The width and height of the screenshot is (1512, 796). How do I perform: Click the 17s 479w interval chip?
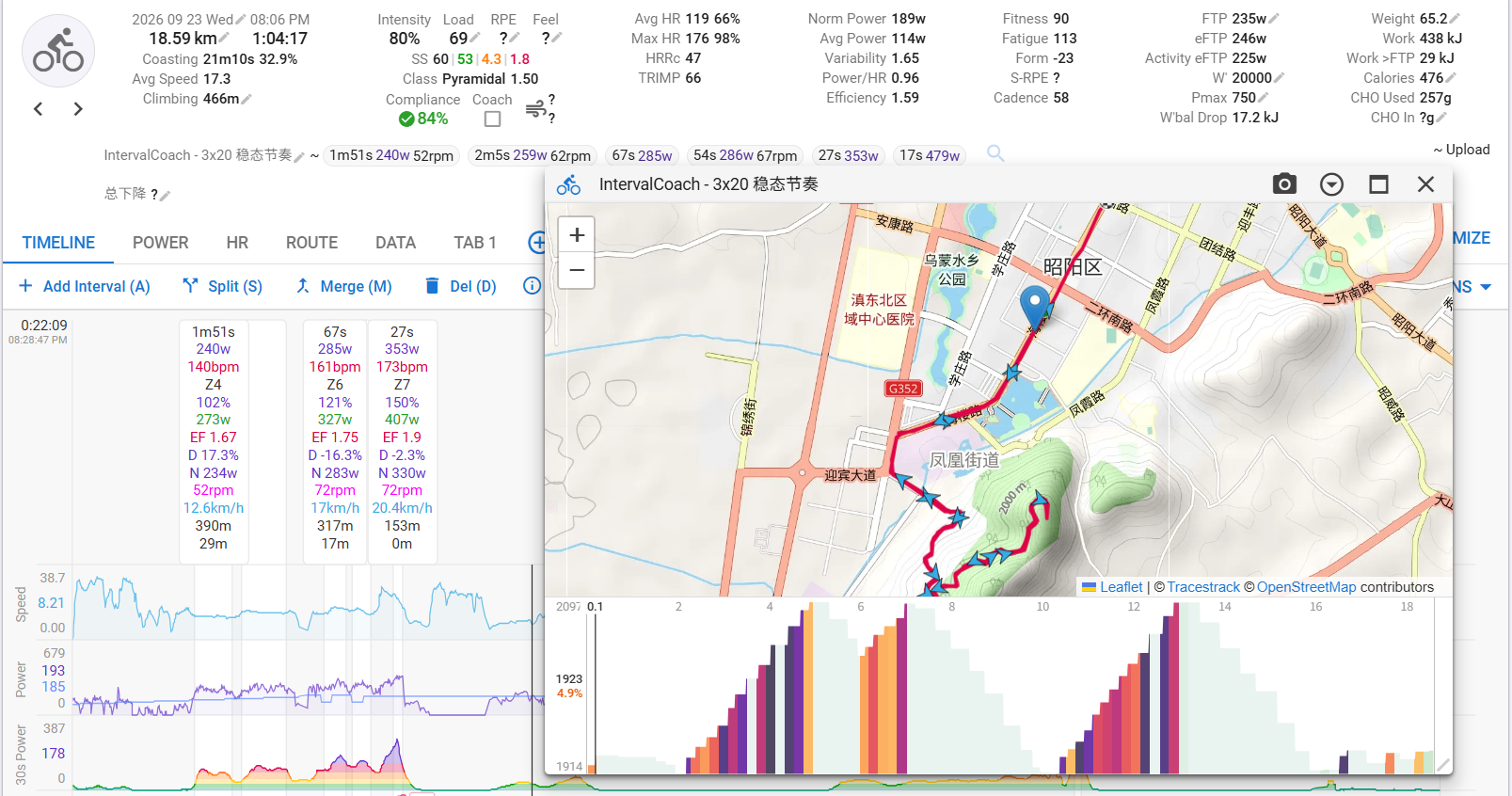point(930,155)
